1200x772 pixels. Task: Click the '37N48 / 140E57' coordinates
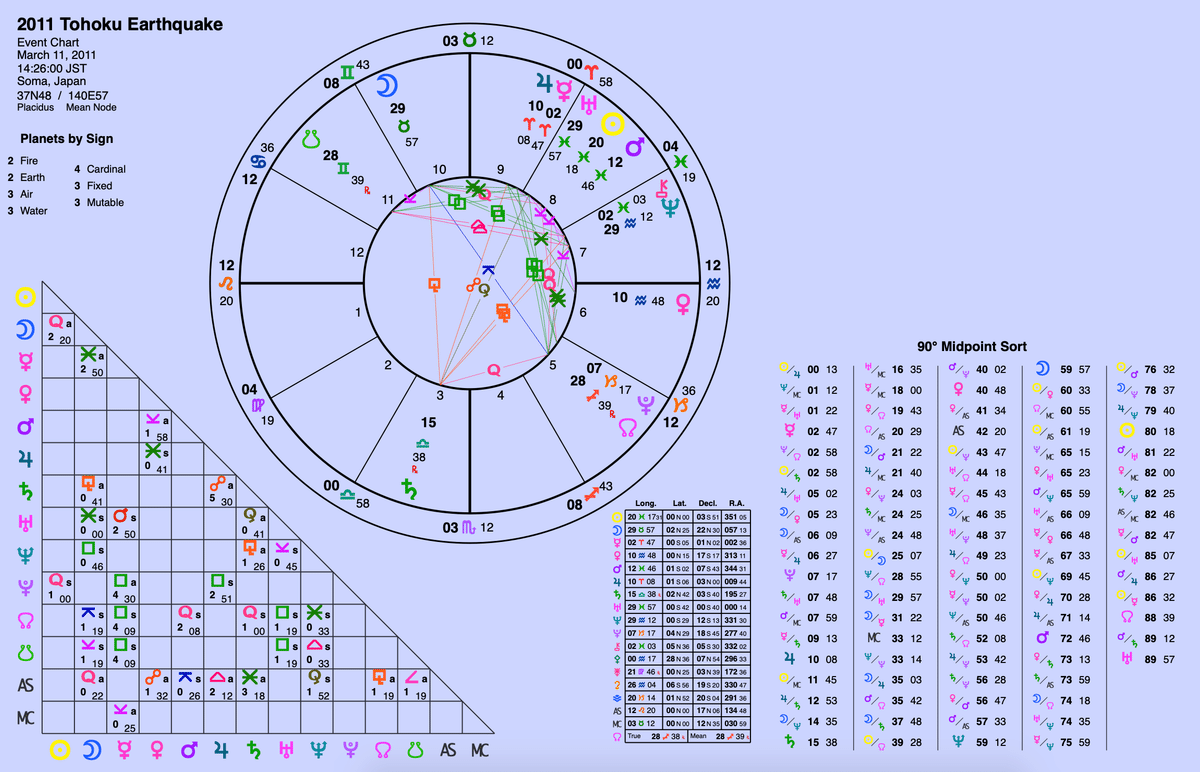pos(61,94)
